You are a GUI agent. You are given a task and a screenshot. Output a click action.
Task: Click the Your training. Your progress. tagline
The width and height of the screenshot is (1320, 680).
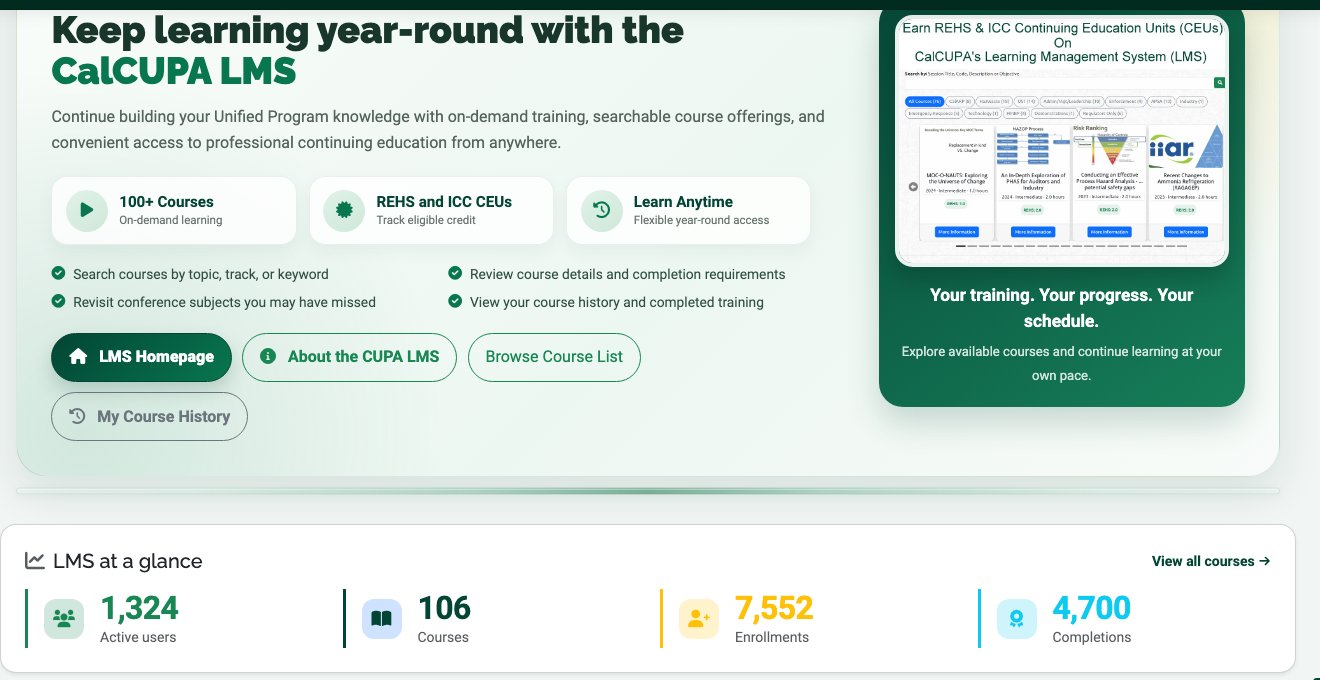[1062, 308]
